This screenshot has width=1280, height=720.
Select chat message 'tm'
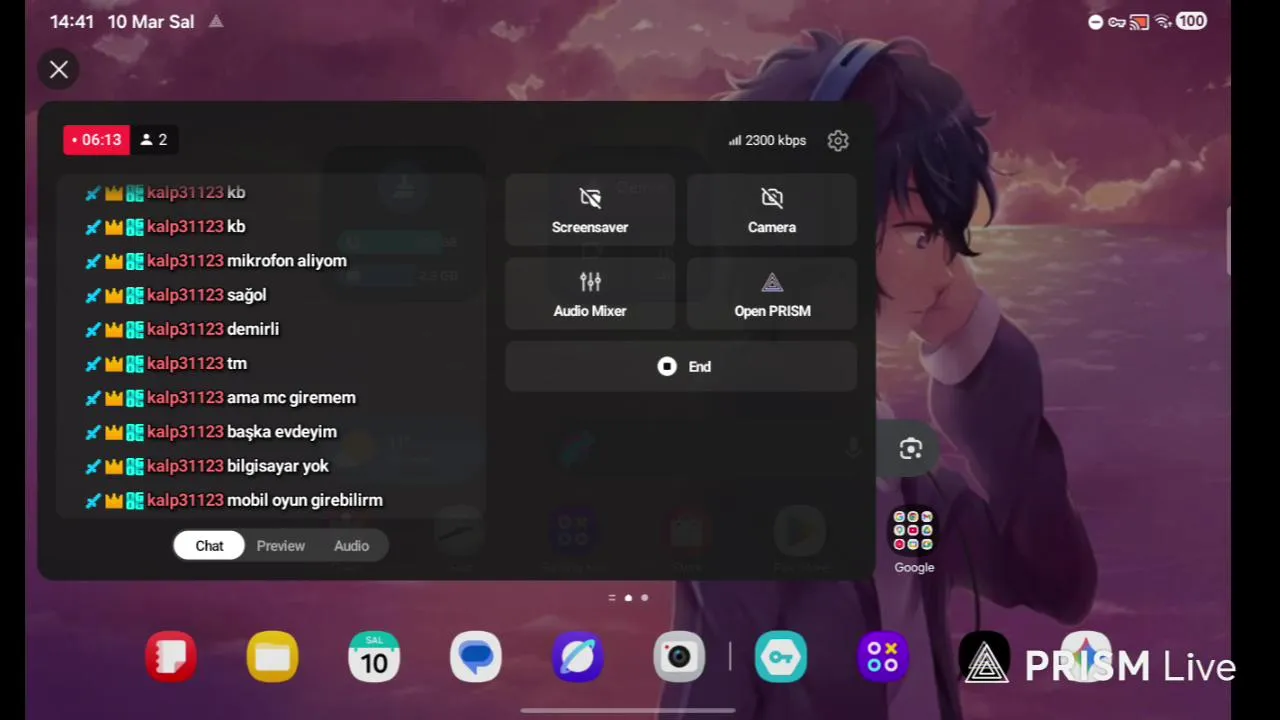point(237,363)
